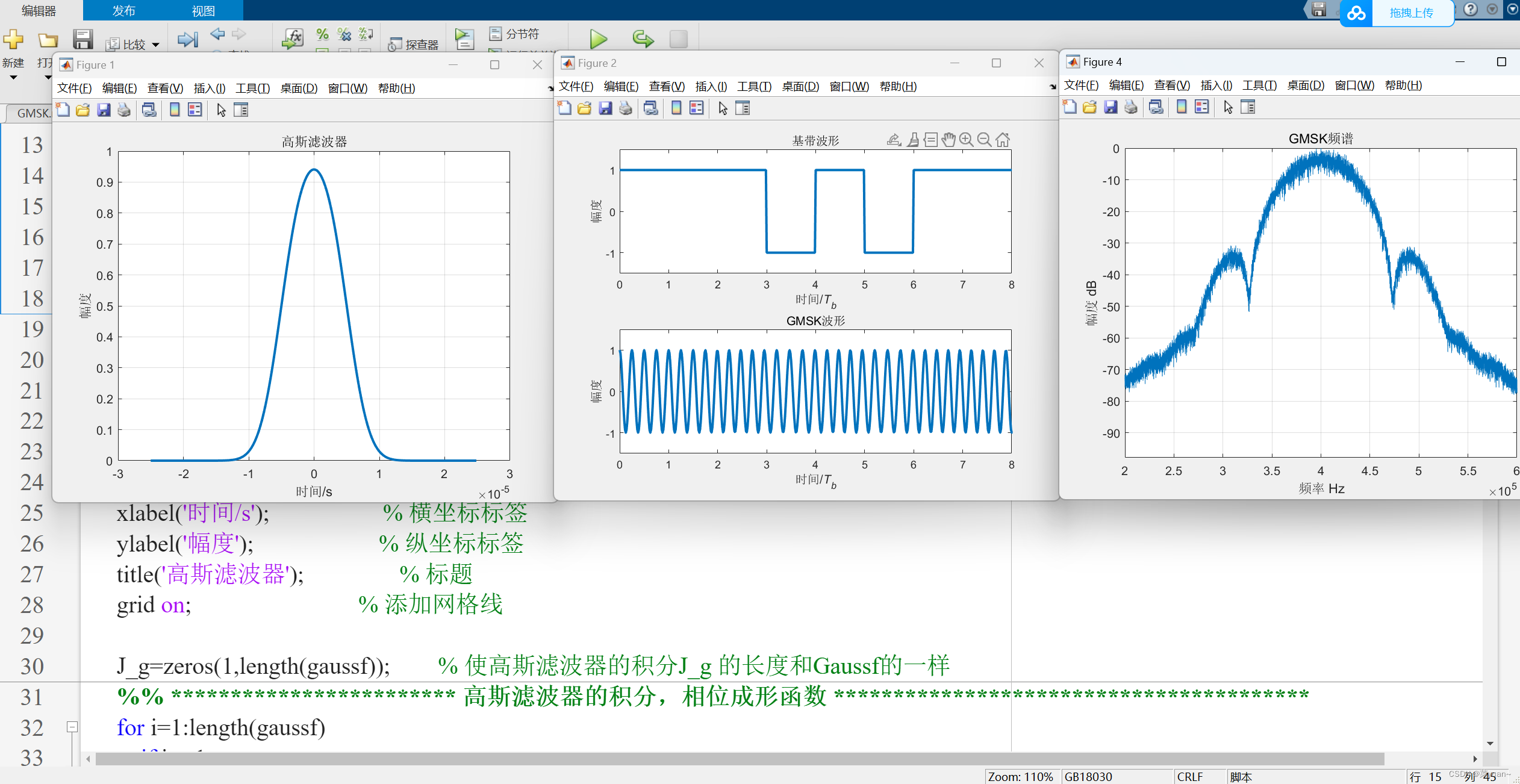Click the editor Save floppy icon

(83, 40)
